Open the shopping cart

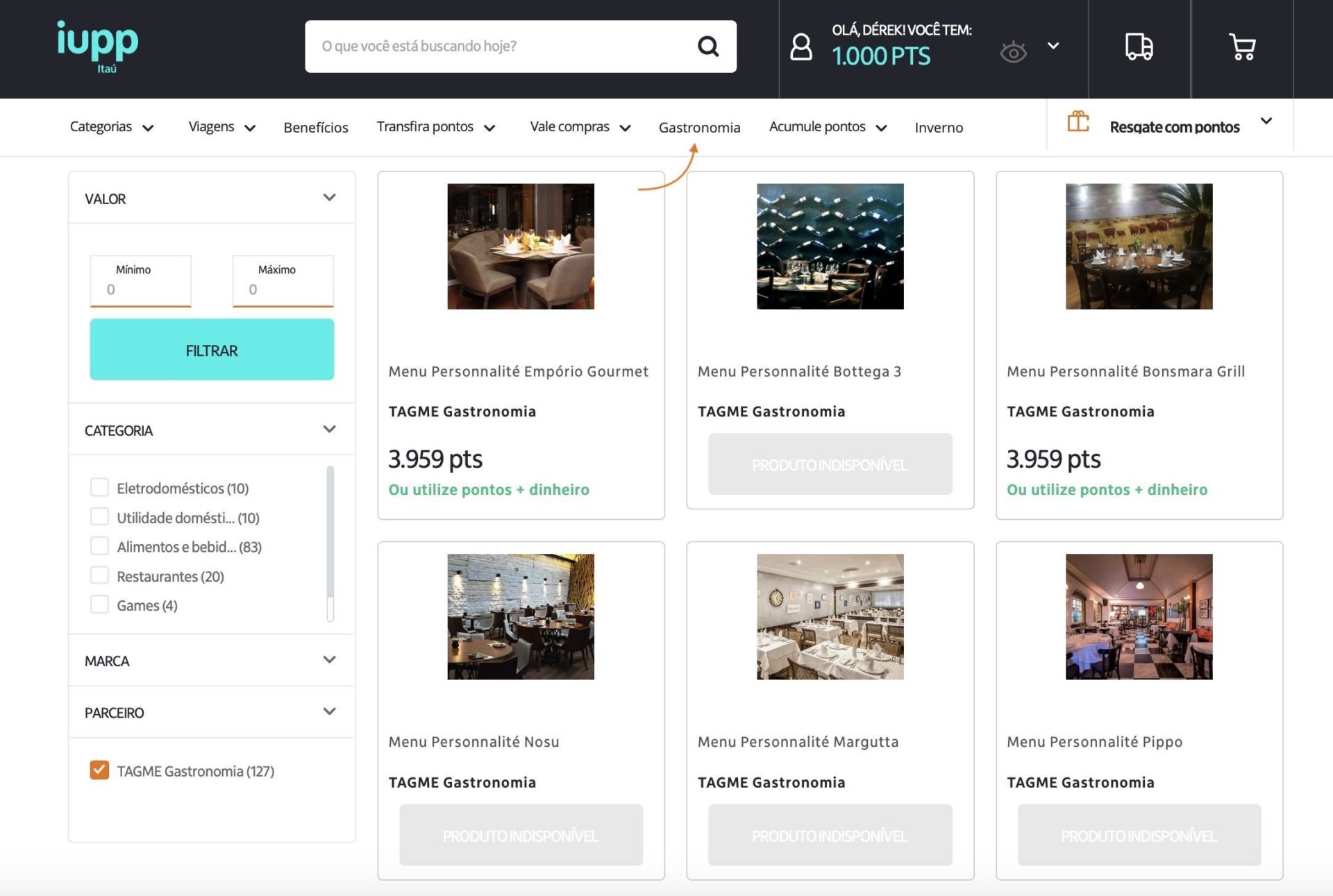(x=1241, y=47)
